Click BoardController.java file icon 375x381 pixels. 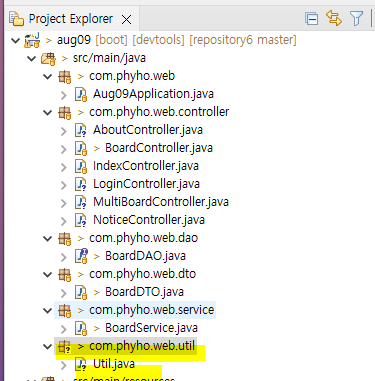click(x=81, y=148)
